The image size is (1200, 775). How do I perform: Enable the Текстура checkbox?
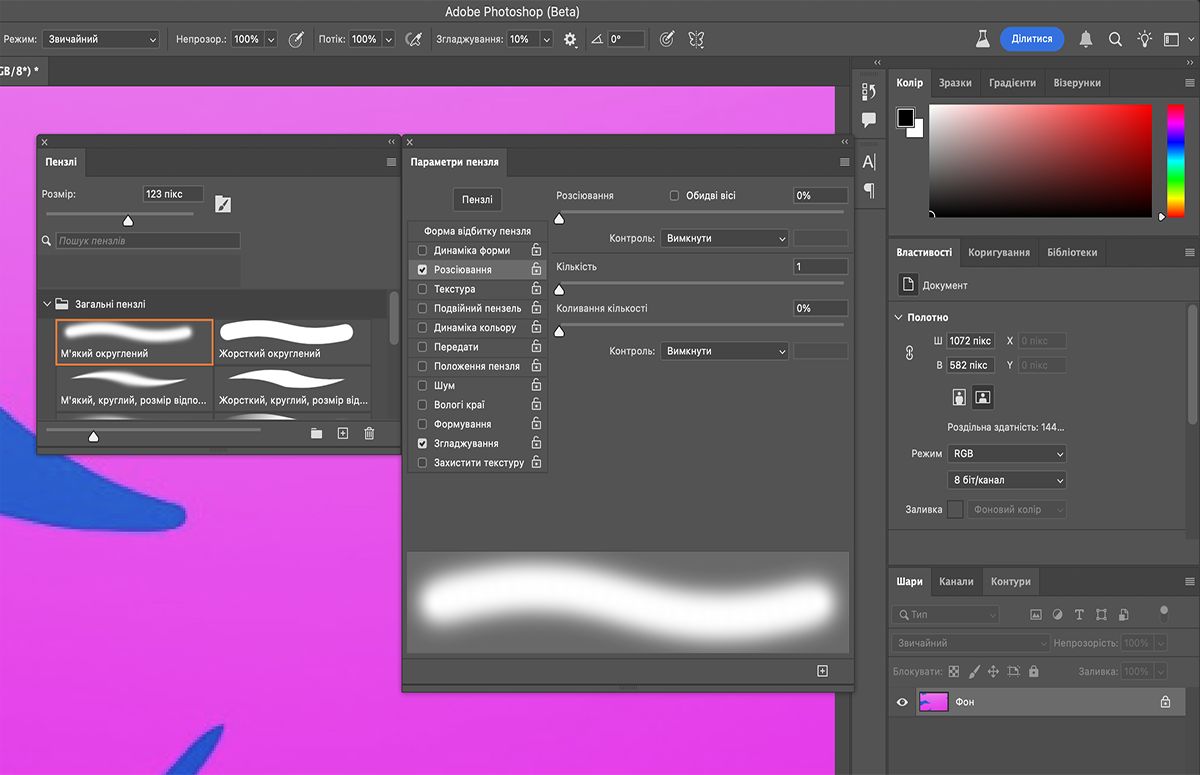click(x=422, y=289)
